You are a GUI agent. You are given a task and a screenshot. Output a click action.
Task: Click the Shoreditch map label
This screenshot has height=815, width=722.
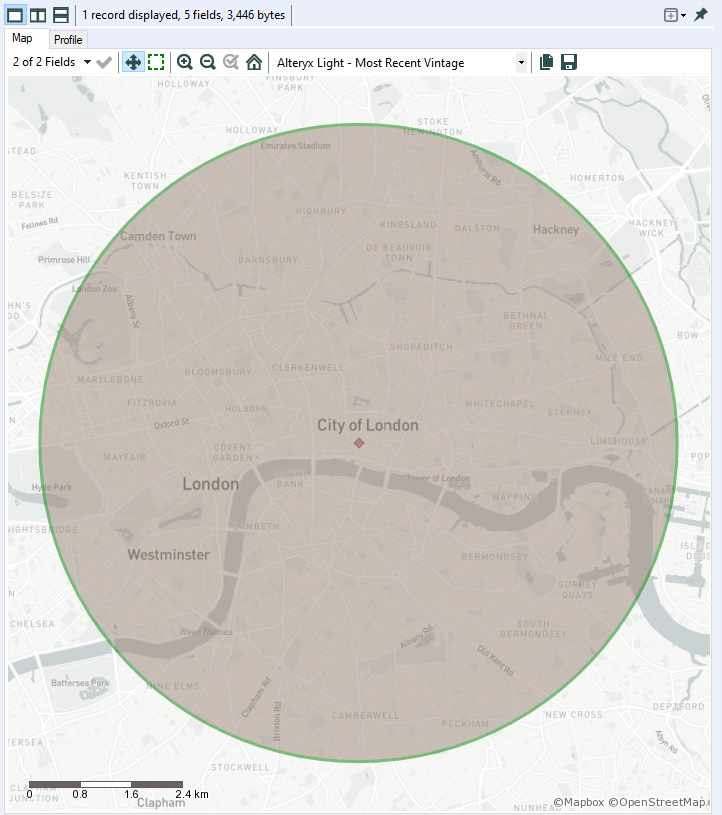421,347
